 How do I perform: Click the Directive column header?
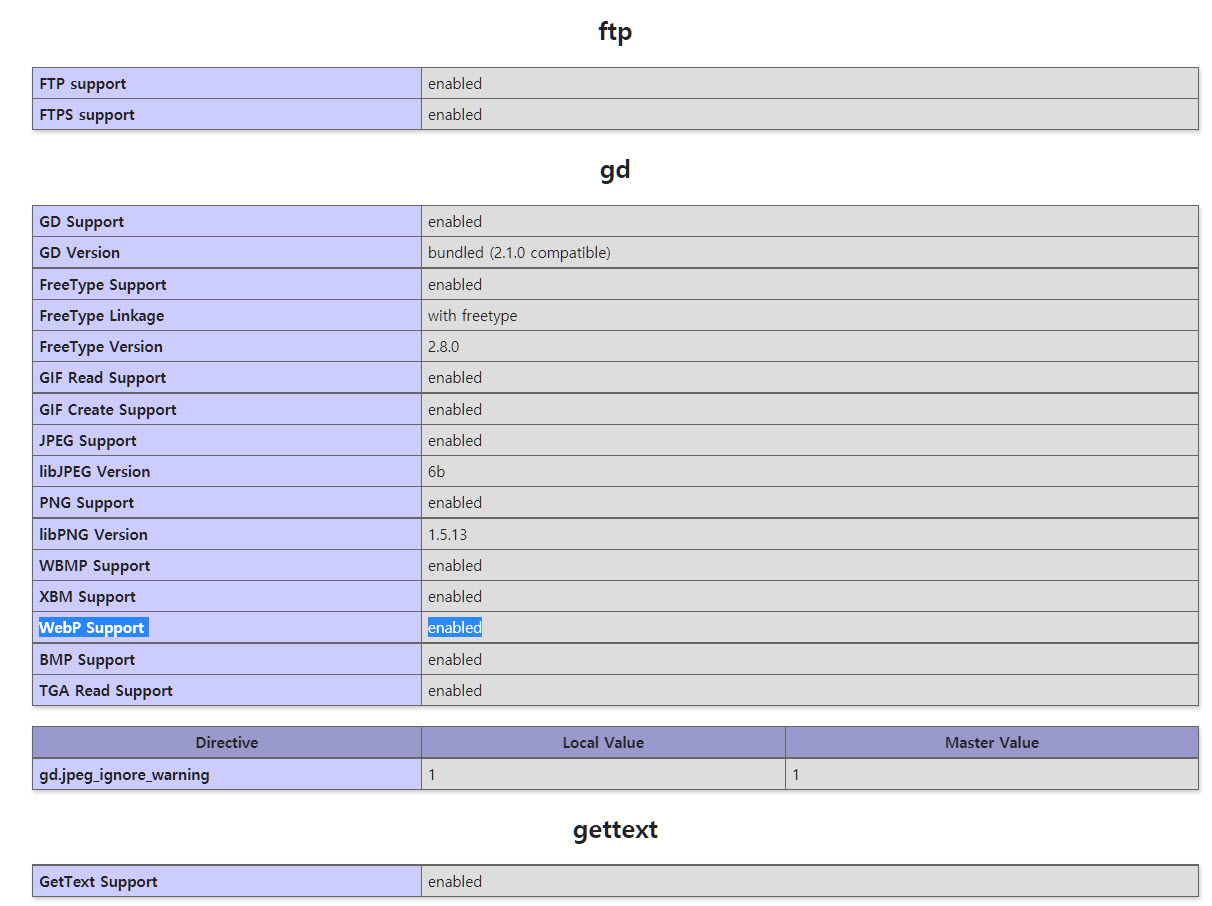pyautogui.click(x=227, y=743)
